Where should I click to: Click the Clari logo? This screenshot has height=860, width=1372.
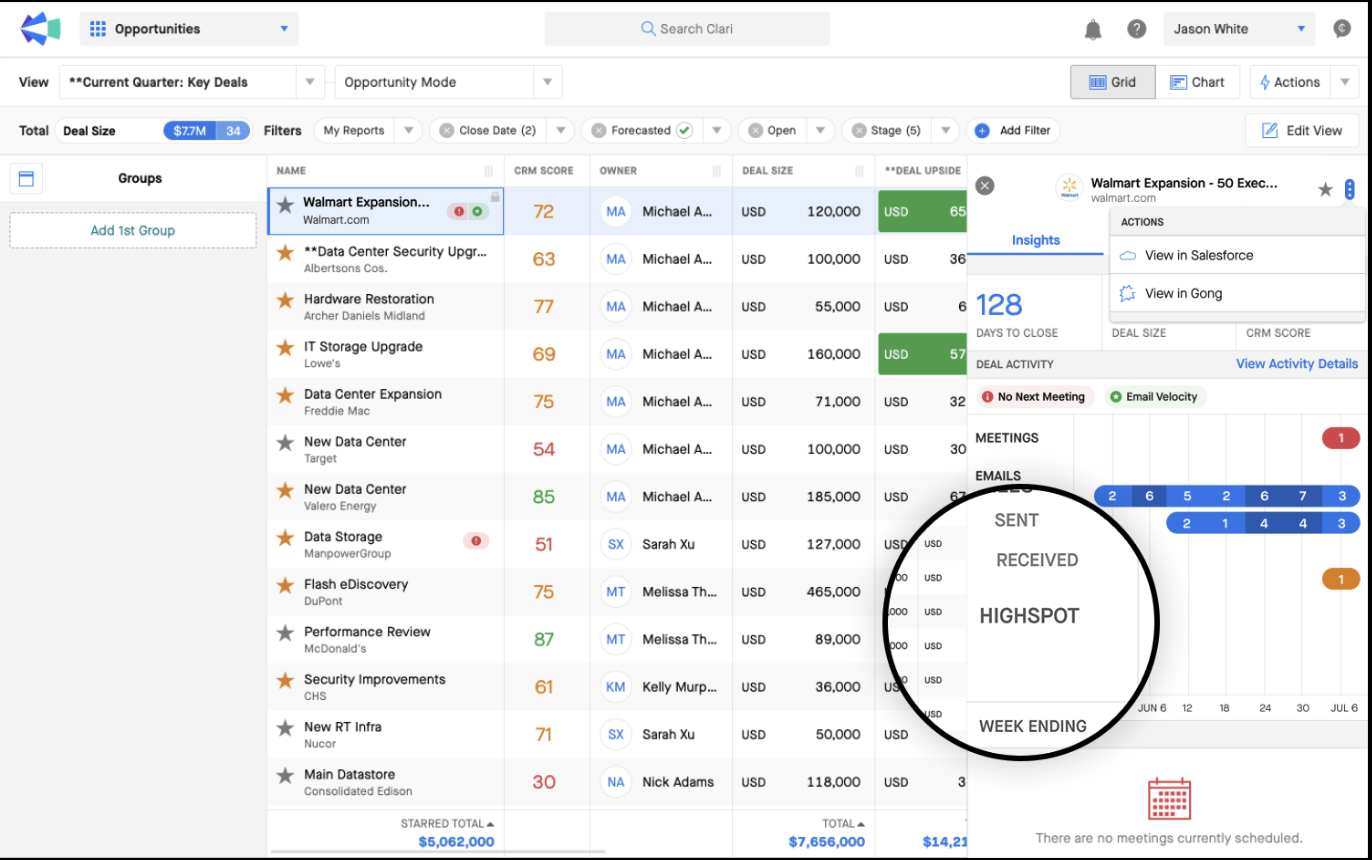pyautogui.click(x=40, y=29)
